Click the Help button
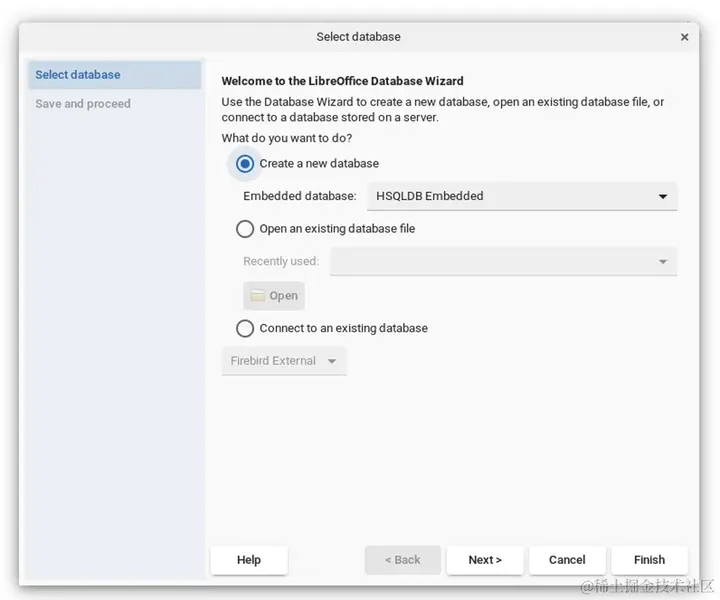720x600 pixels. click(x=249, y=560)
